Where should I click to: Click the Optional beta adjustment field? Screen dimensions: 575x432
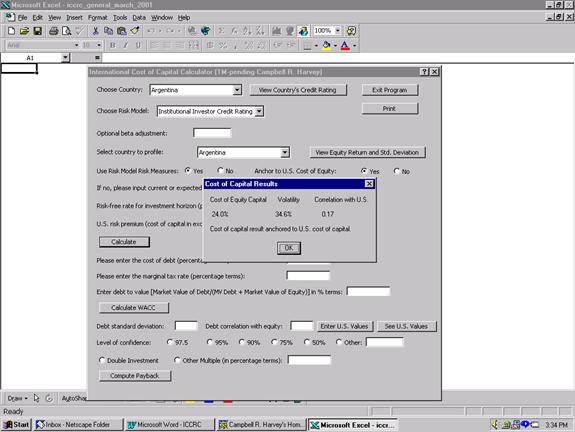pyautogui.click(x=212, y=133)
